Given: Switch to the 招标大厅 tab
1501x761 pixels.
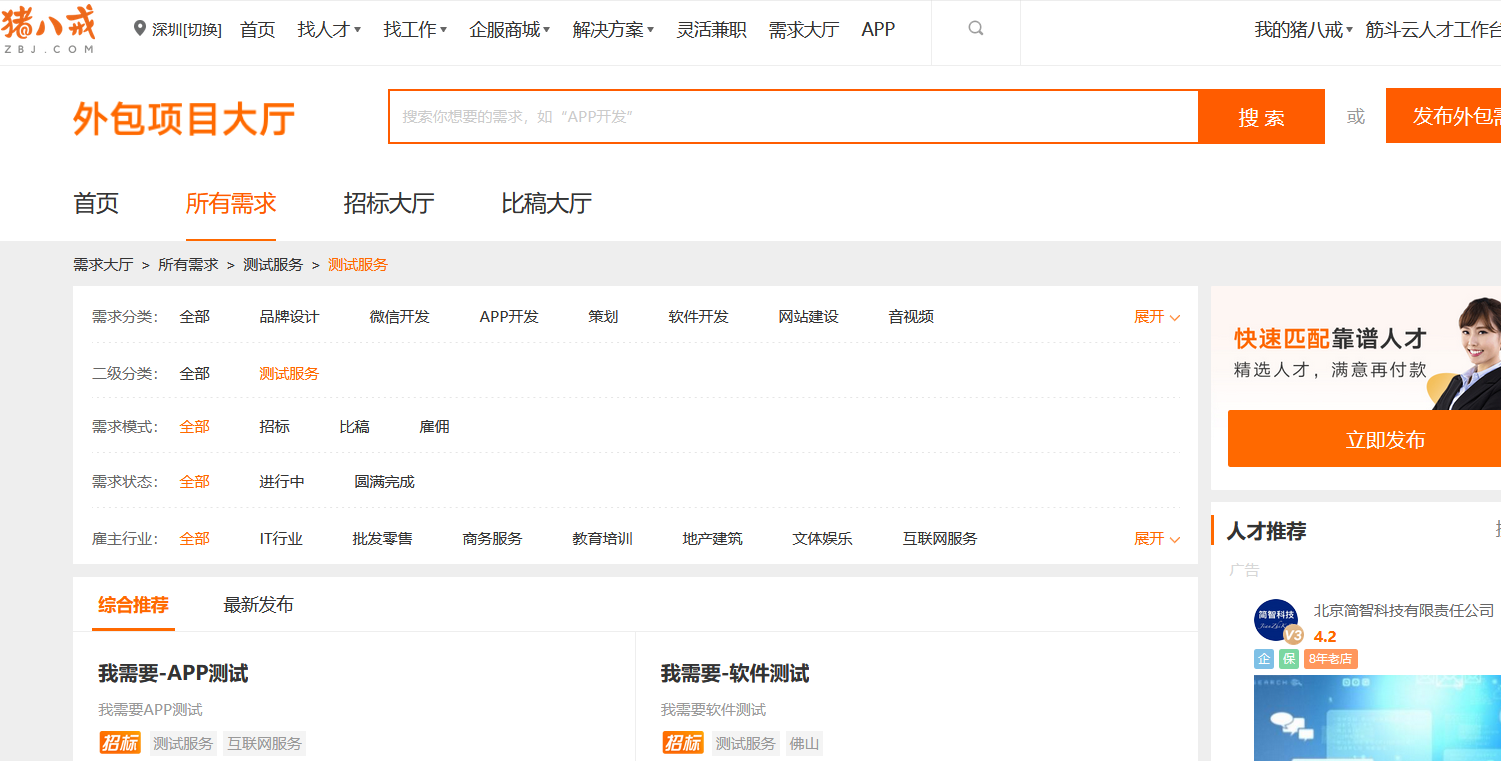Looking at the screenshot, I should [x=388, y=204].
